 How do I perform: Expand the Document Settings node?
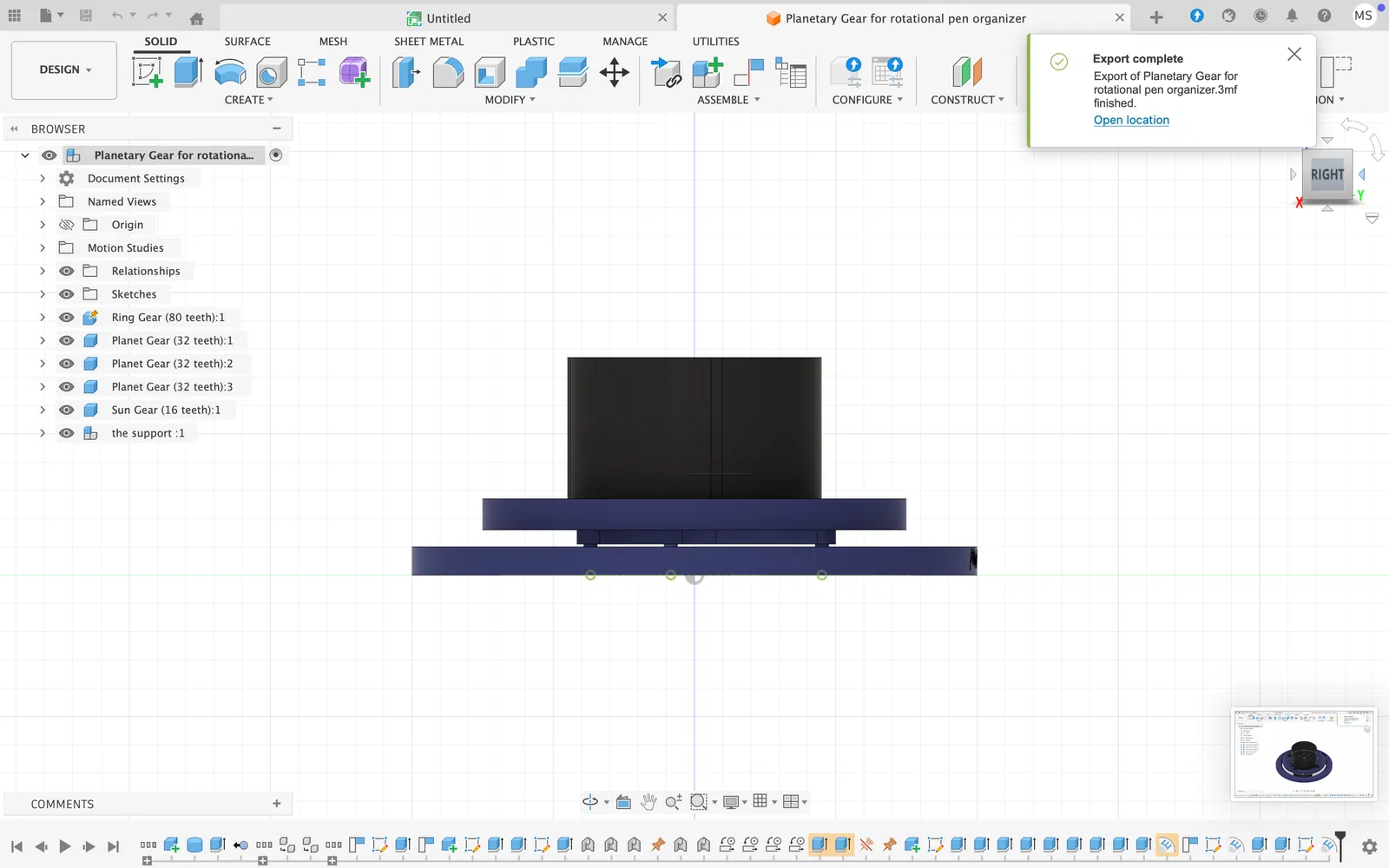pyautogui.click(x=43, y=179)
